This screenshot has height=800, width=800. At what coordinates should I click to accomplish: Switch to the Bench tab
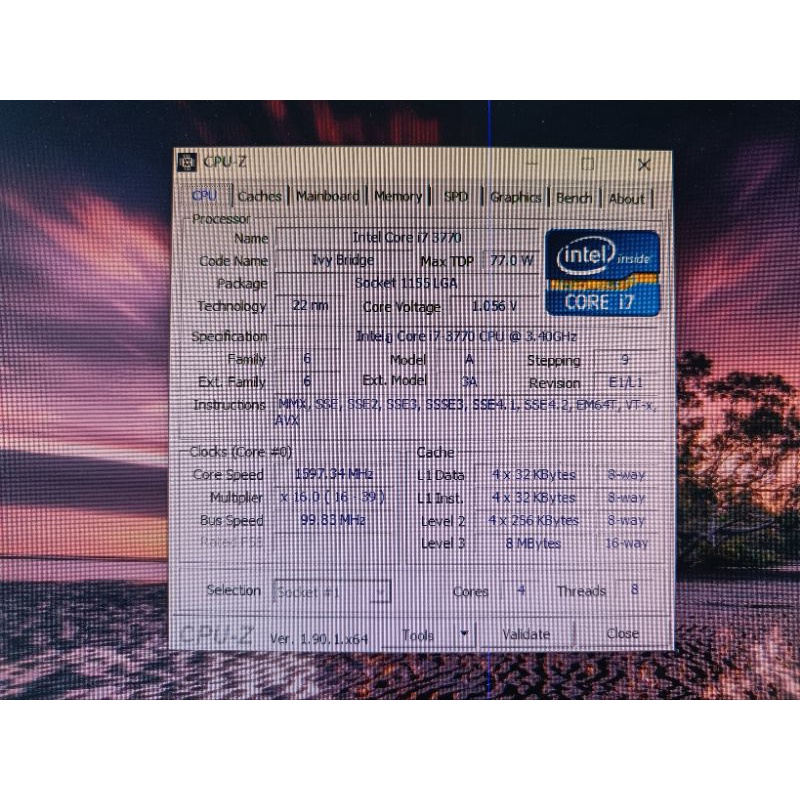(574, 198)
